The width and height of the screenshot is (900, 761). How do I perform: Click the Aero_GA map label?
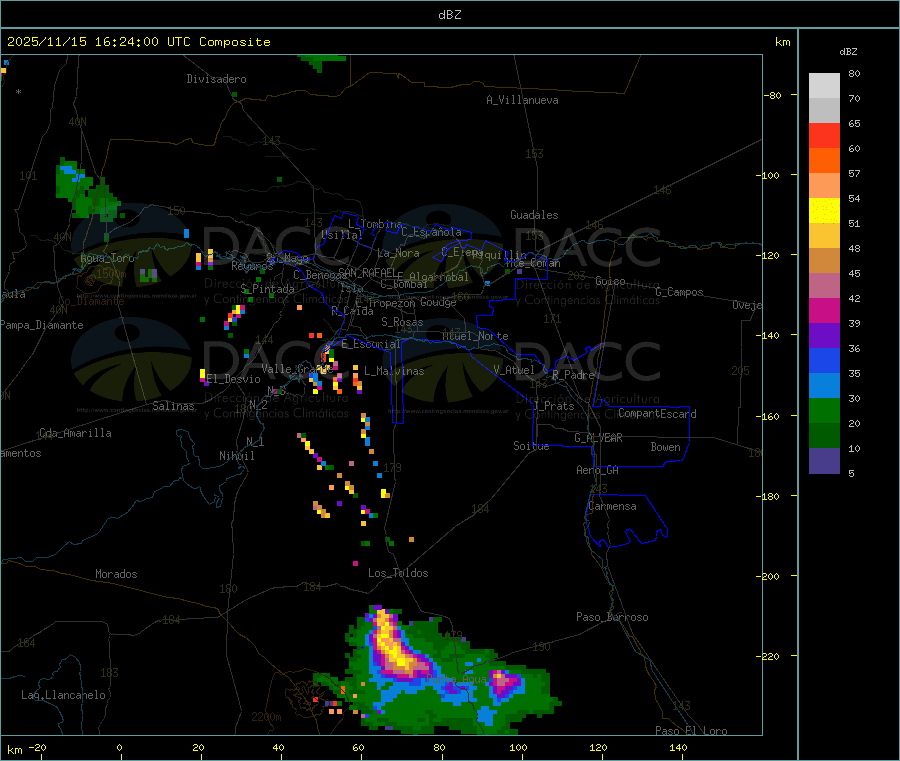598,470
